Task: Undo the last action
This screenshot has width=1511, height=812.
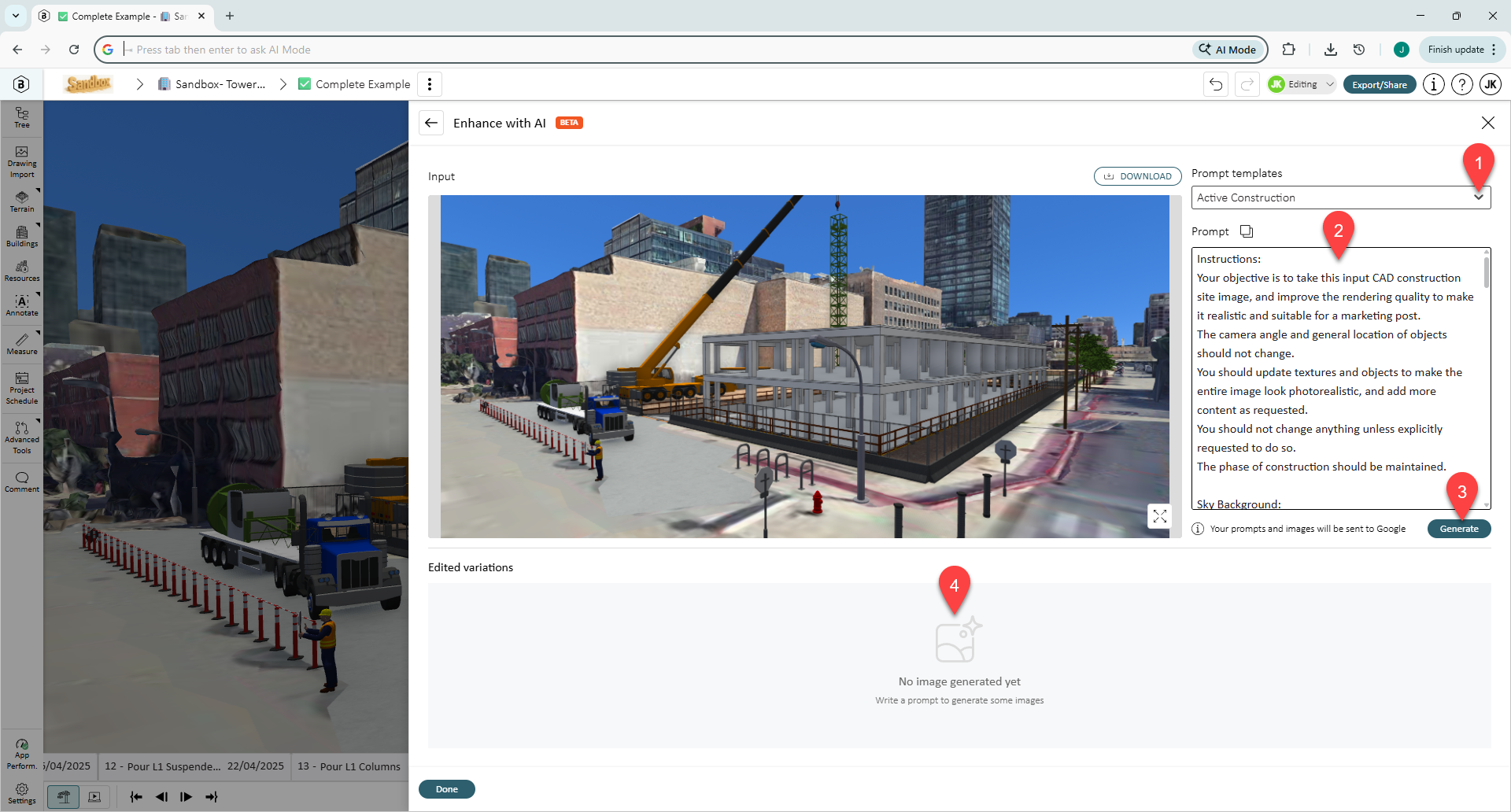Action: pos(1216,84)
